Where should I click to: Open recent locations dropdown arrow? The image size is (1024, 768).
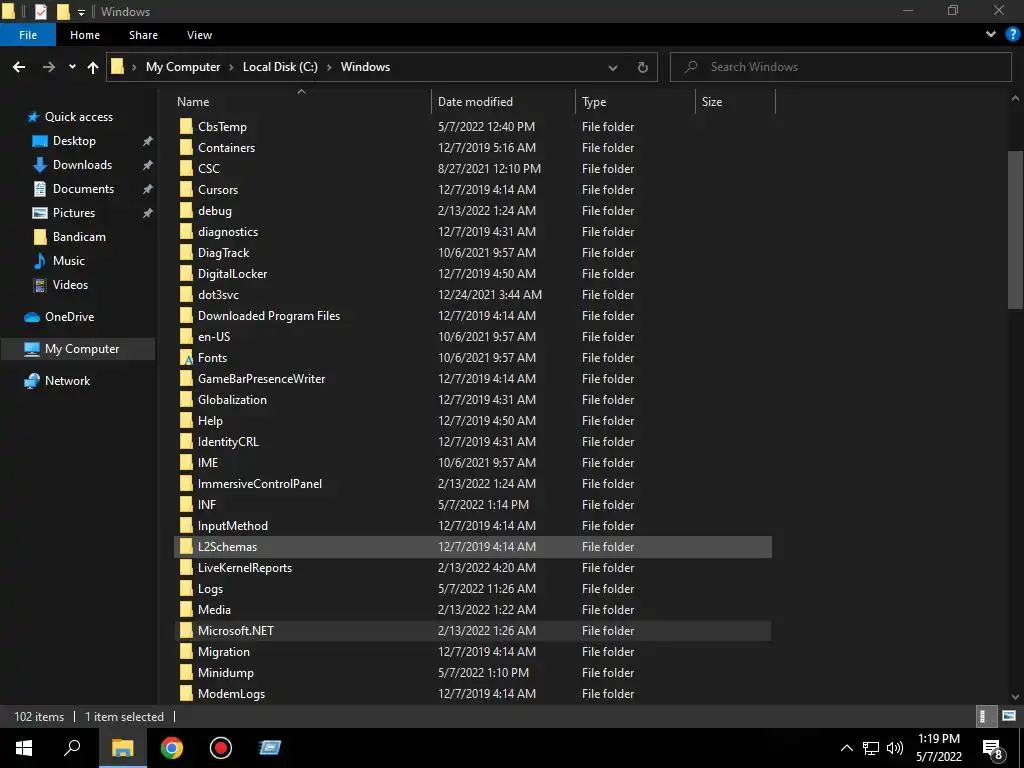pos(72,67)
